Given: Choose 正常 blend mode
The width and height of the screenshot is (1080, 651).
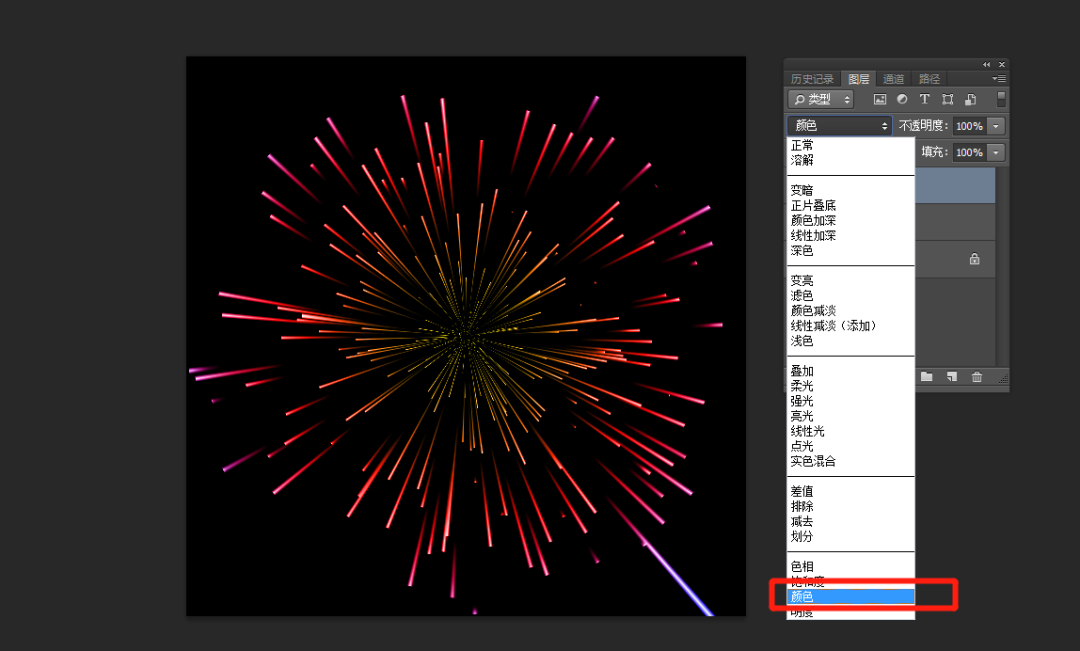Looking at the screenshot, I should coord(851,145).
